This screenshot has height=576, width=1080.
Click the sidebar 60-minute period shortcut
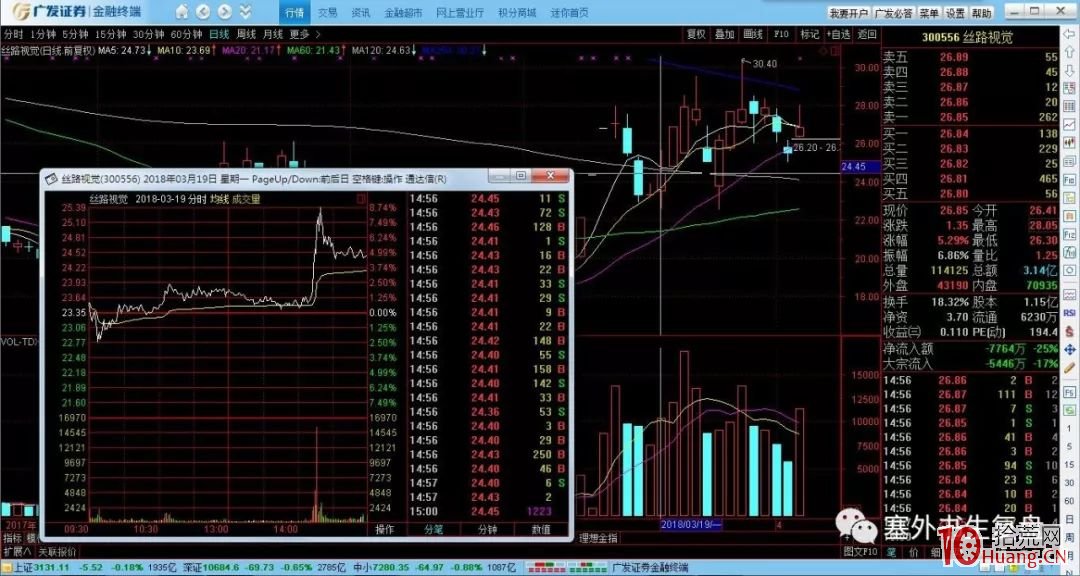[1070, 501]
